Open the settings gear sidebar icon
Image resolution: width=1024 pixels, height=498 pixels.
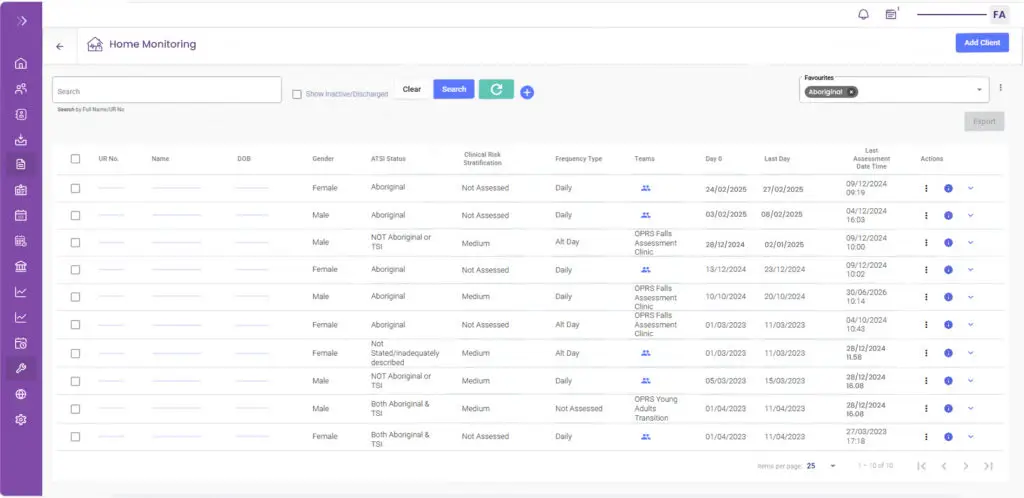[21, 420]
